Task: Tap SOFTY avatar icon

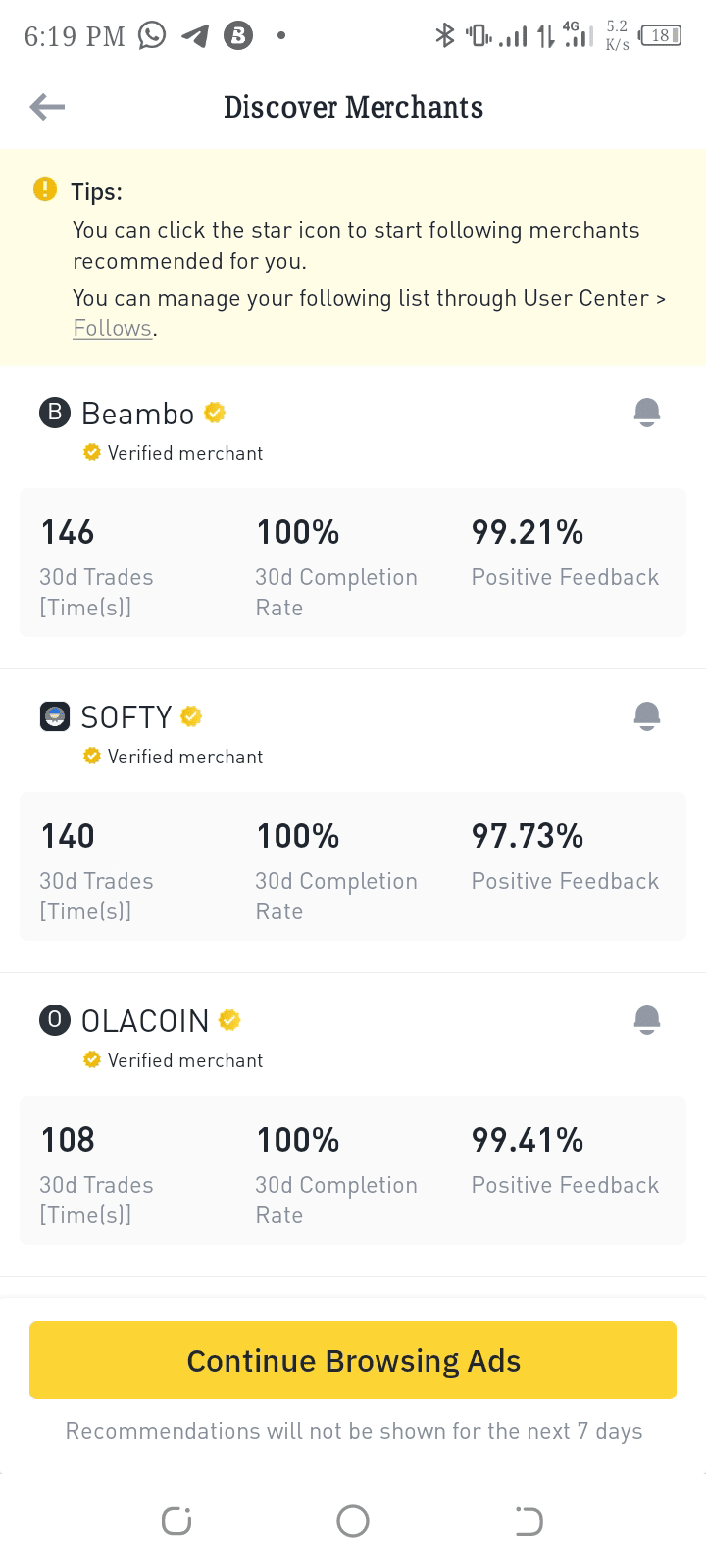Action: [55, 716]
